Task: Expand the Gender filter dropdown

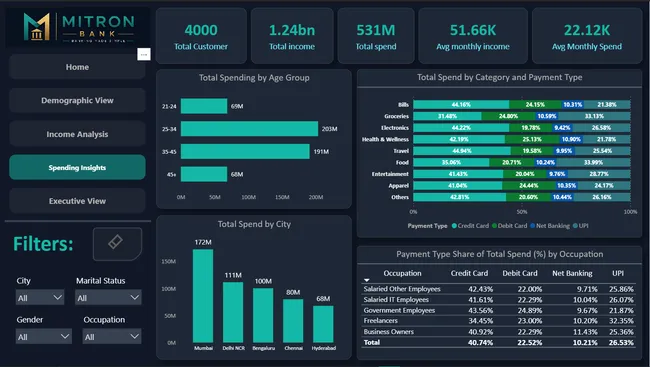Action: (x=44, y=336)
